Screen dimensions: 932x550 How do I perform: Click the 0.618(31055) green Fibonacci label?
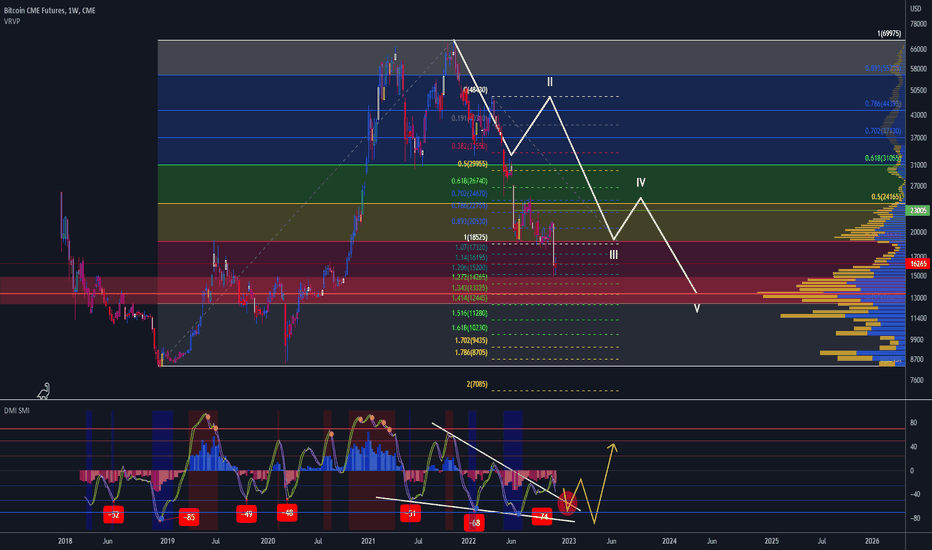(x=883, y=159)
